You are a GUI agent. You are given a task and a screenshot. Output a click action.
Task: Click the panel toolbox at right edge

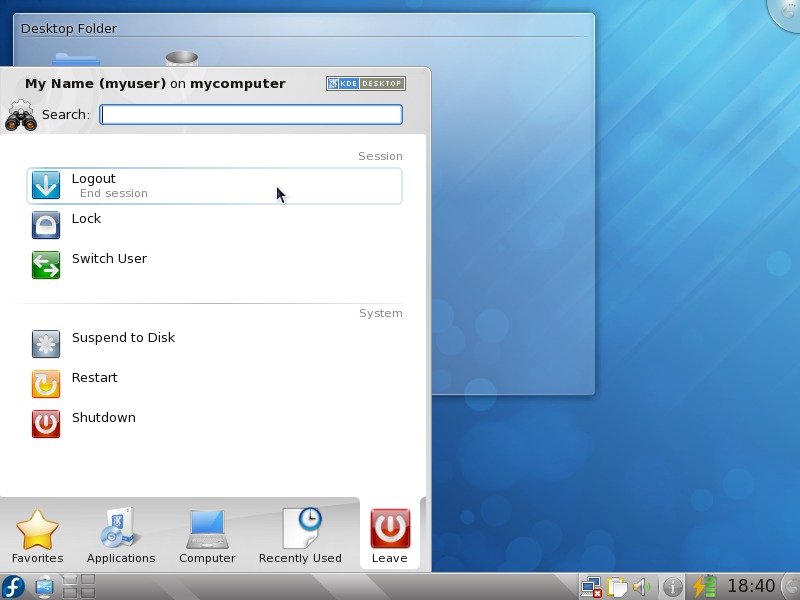792,586
